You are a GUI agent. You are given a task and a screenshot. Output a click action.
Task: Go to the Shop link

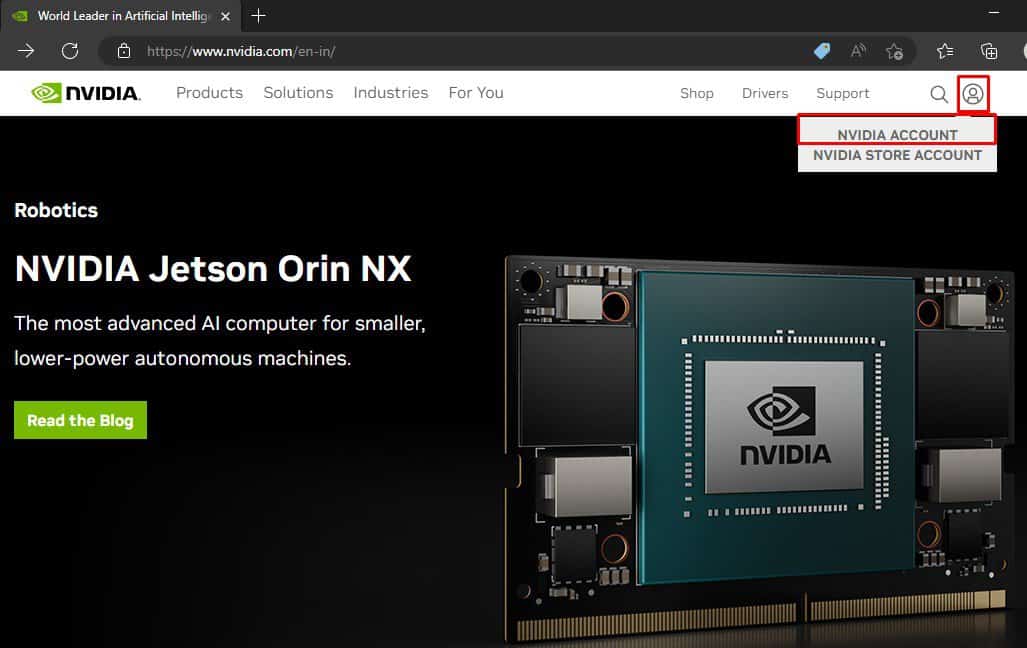(x=697, y=94)
